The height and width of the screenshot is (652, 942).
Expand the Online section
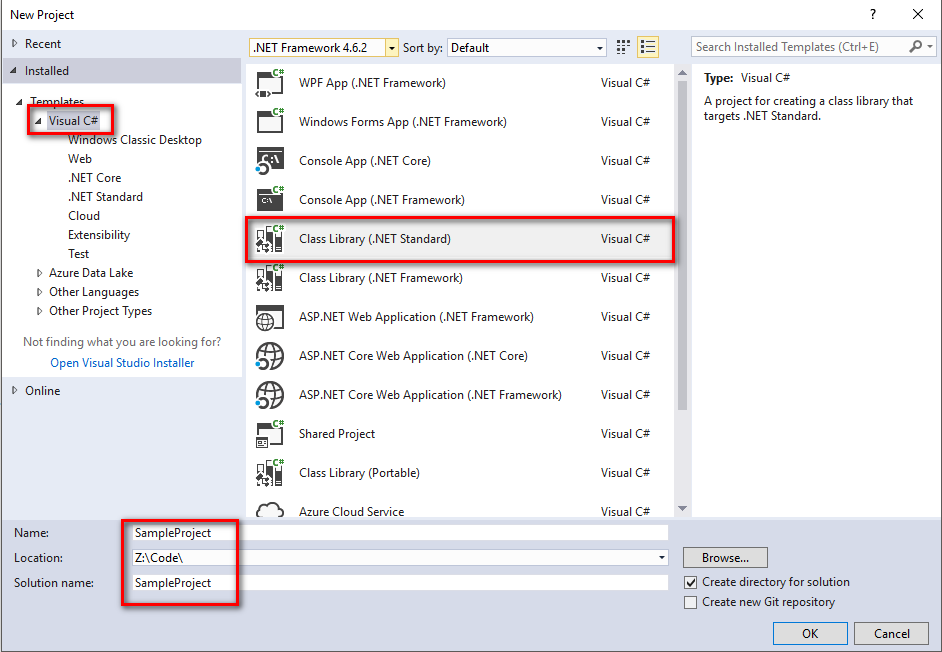tap(15, 391)
